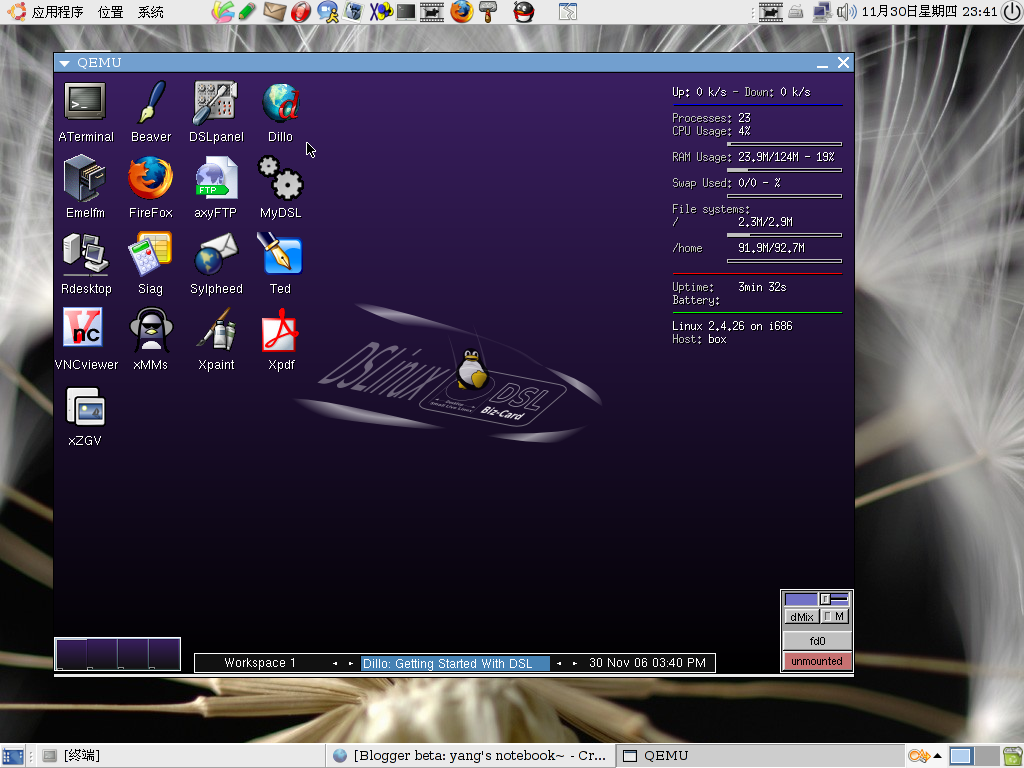Select the fourth workspace in DSL pager
The width and height of the screenshot is (1024, 768).
pos(164,654)
